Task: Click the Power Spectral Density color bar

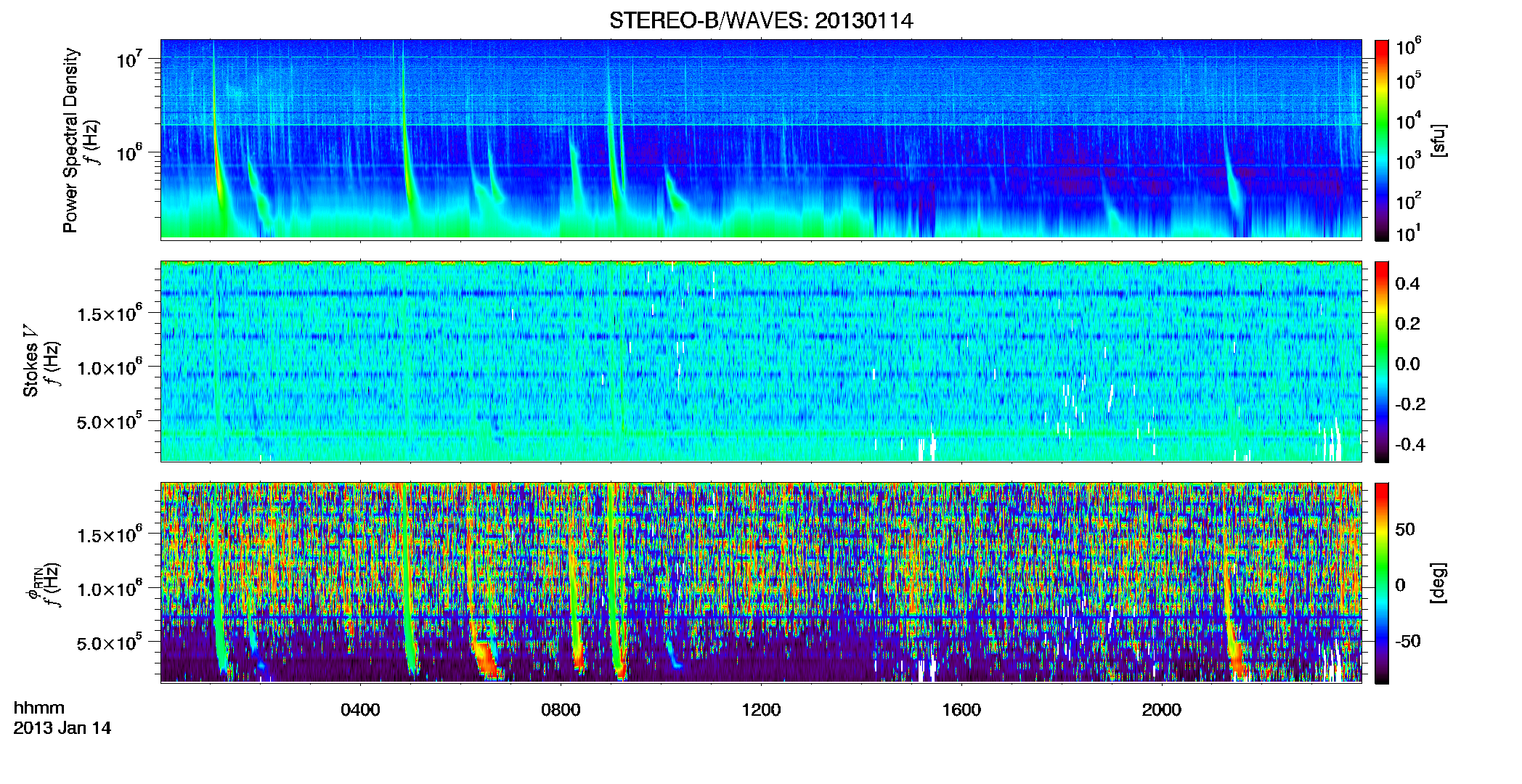Action: tap(1382, 140)
